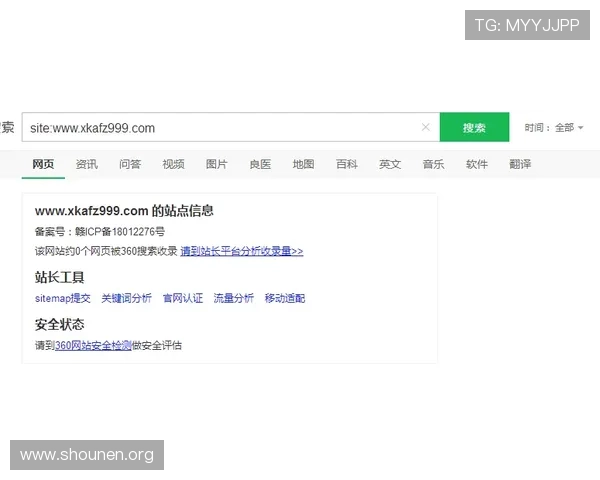Click the 关键词分析 link
Viewport: 600px width, 480px height.
(127, 298)
